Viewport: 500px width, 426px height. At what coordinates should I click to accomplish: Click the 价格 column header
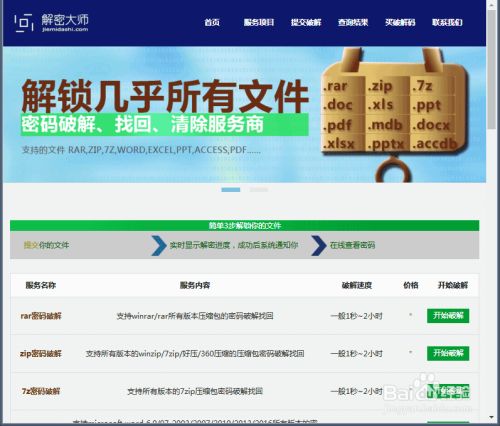[411, 285]
